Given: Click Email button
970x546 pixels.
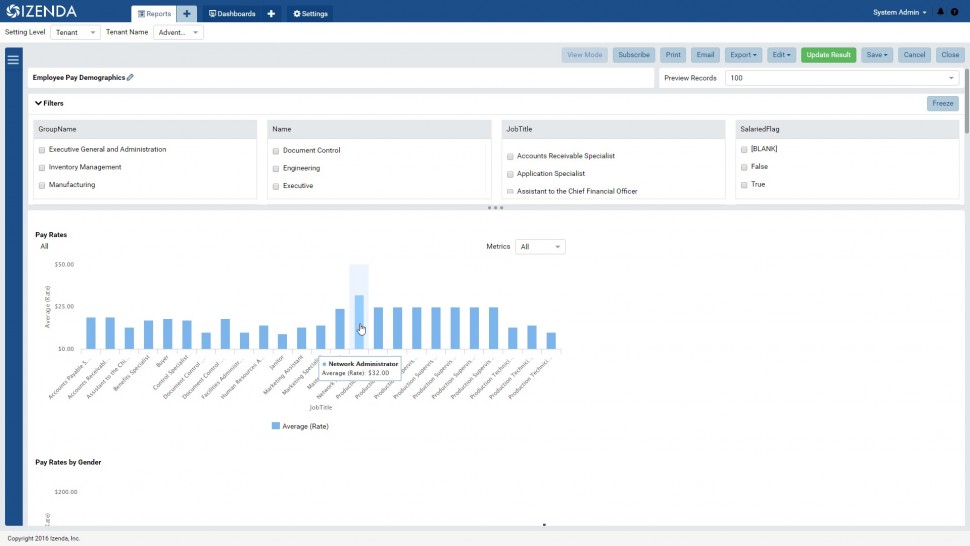Looking at the screenshot, I should click(705, 55).
